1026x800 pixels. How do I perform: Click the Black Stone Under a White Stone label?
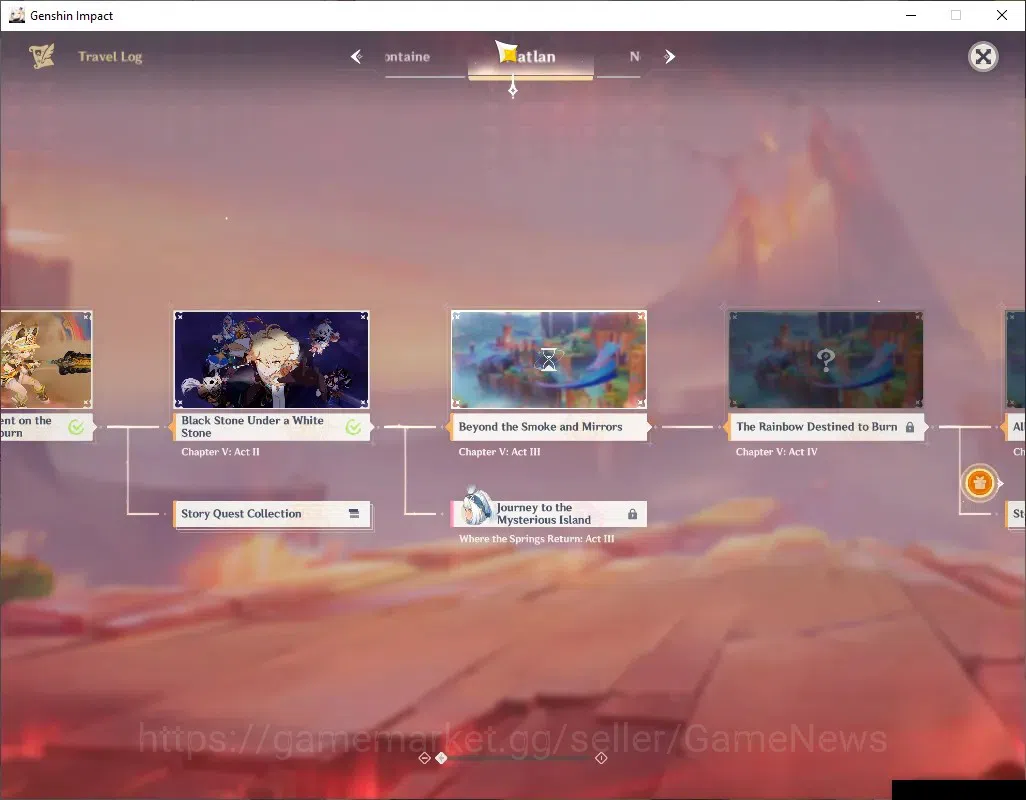tap(271, 426)
